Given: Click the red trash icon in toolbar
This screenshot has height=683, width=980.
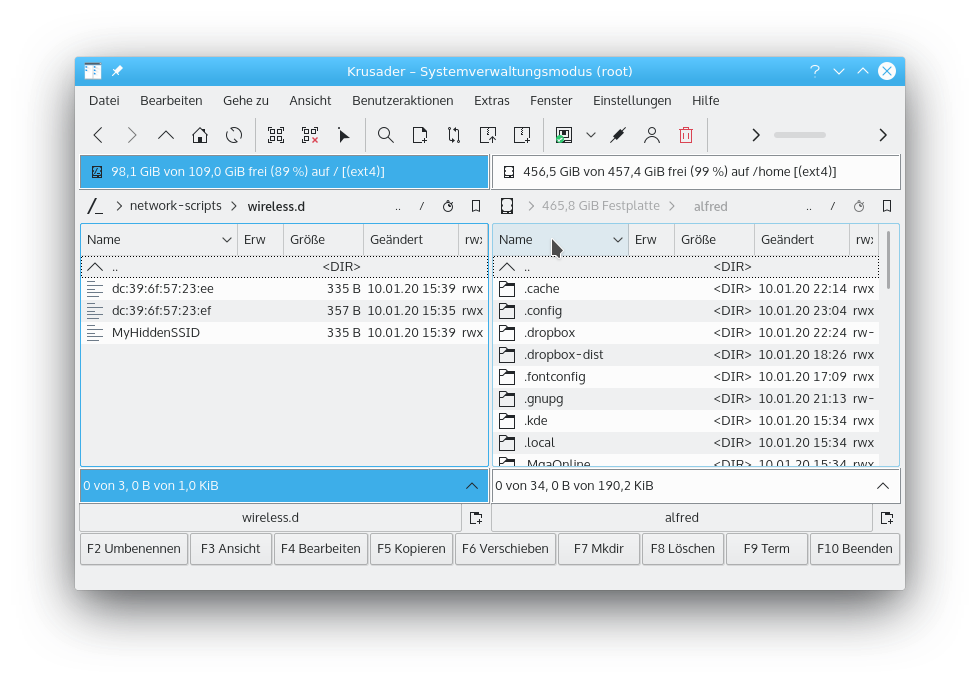Looking at the screenshot, I should tap(686, 135).
